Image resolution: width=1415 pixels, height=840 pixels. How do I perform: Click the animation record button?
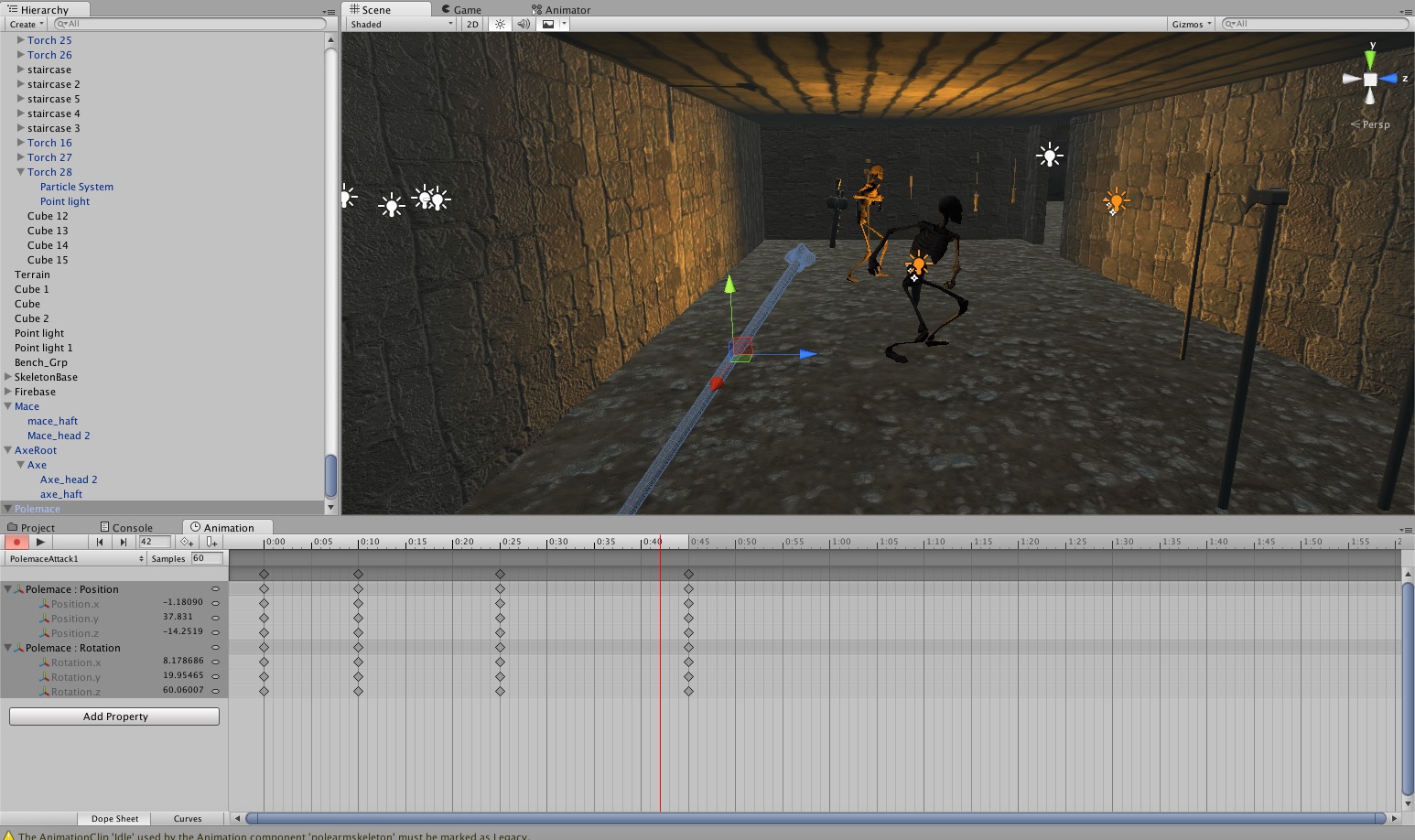16,542
